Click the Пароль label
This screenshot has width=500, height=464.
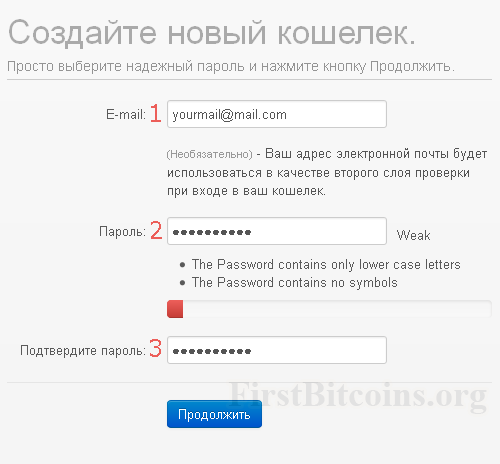(122, 231)
